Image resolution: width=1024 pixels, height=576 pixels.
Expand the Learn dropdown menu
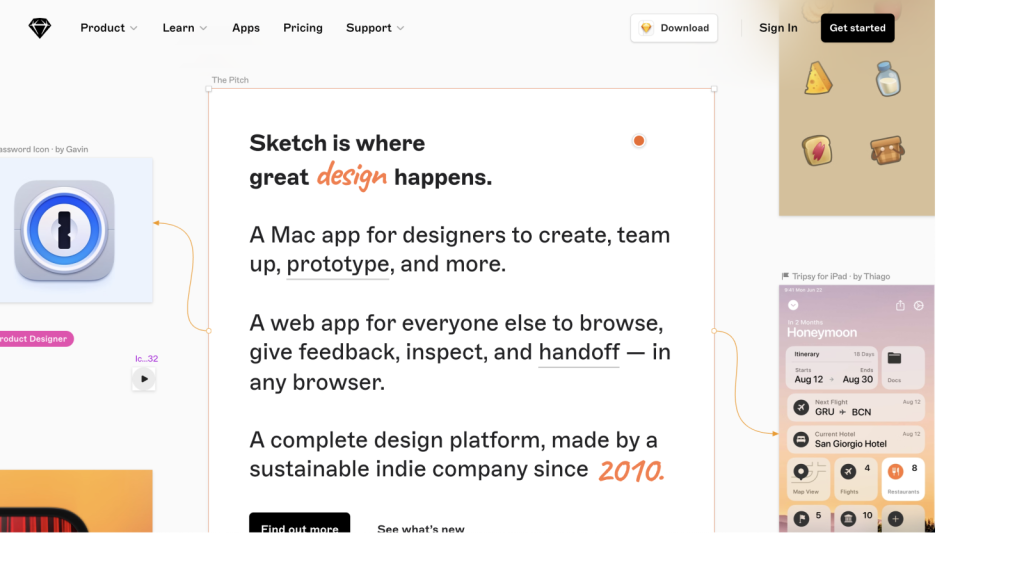coord(185,28)
